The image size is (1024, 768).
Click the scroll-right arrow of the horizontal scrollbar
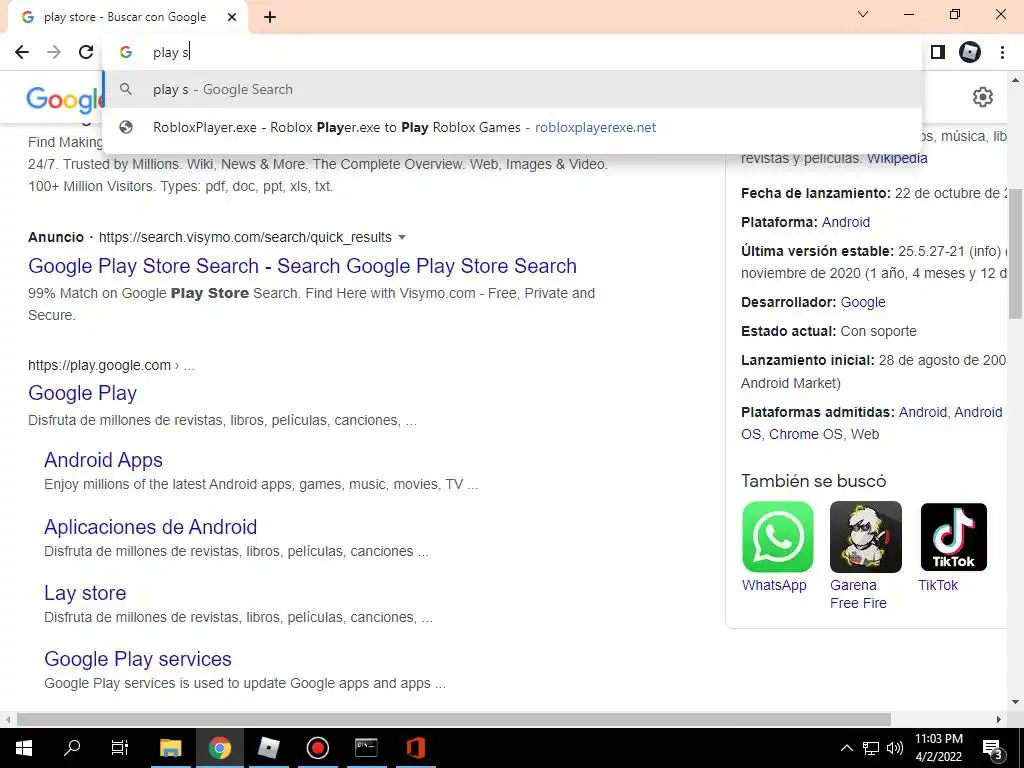999,719
